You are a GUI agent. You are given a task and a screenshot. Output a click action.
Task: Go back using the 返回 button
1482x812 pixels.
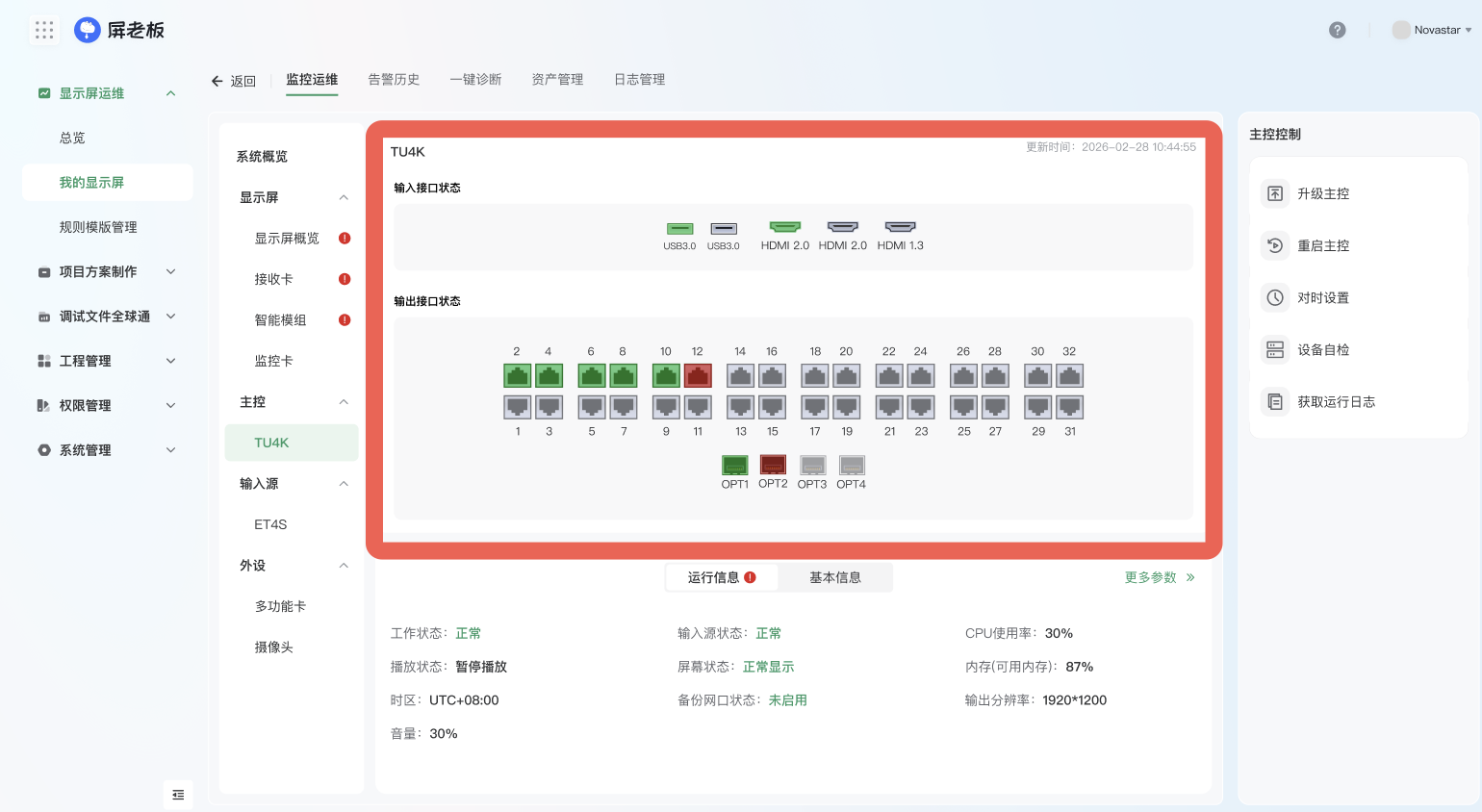[x=234, y=81]
